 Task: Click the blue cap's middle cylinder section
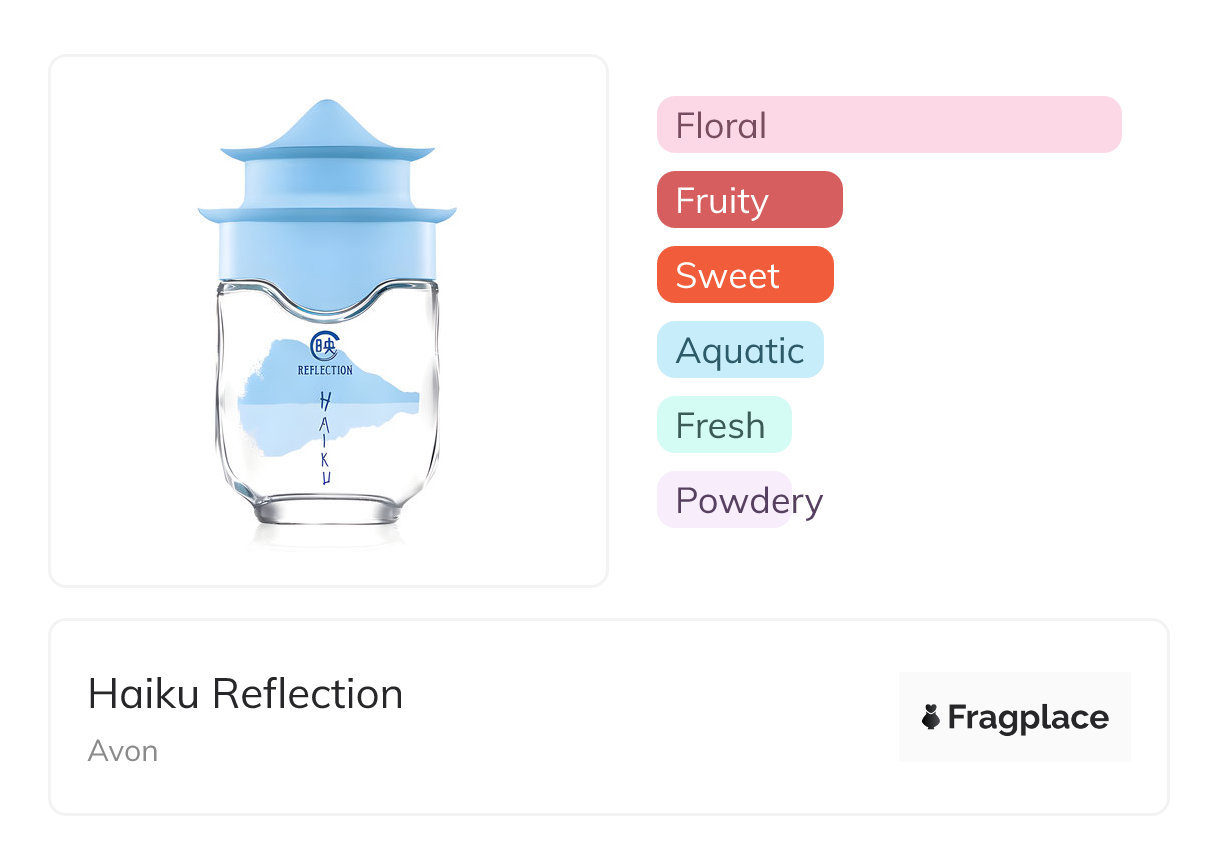[x=327, y=180]
